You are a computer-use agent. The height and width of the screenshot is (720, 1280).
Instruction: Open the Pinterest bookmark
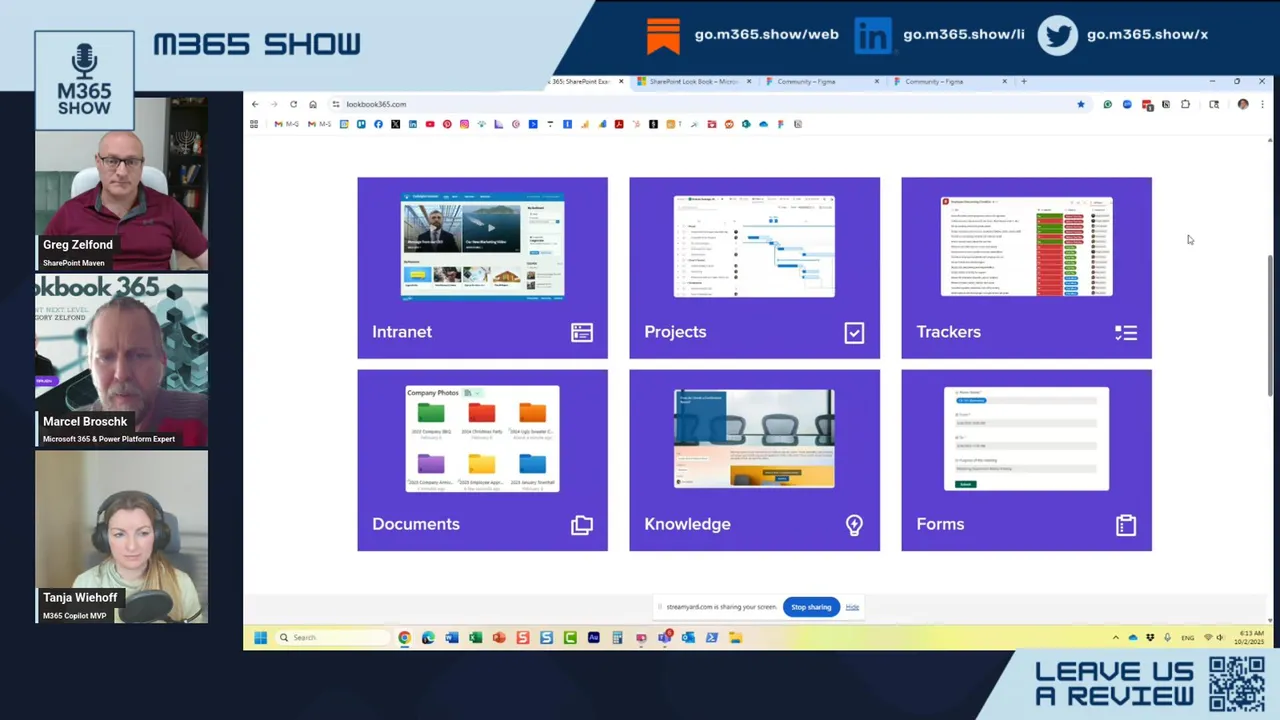(x=447, y=124)
